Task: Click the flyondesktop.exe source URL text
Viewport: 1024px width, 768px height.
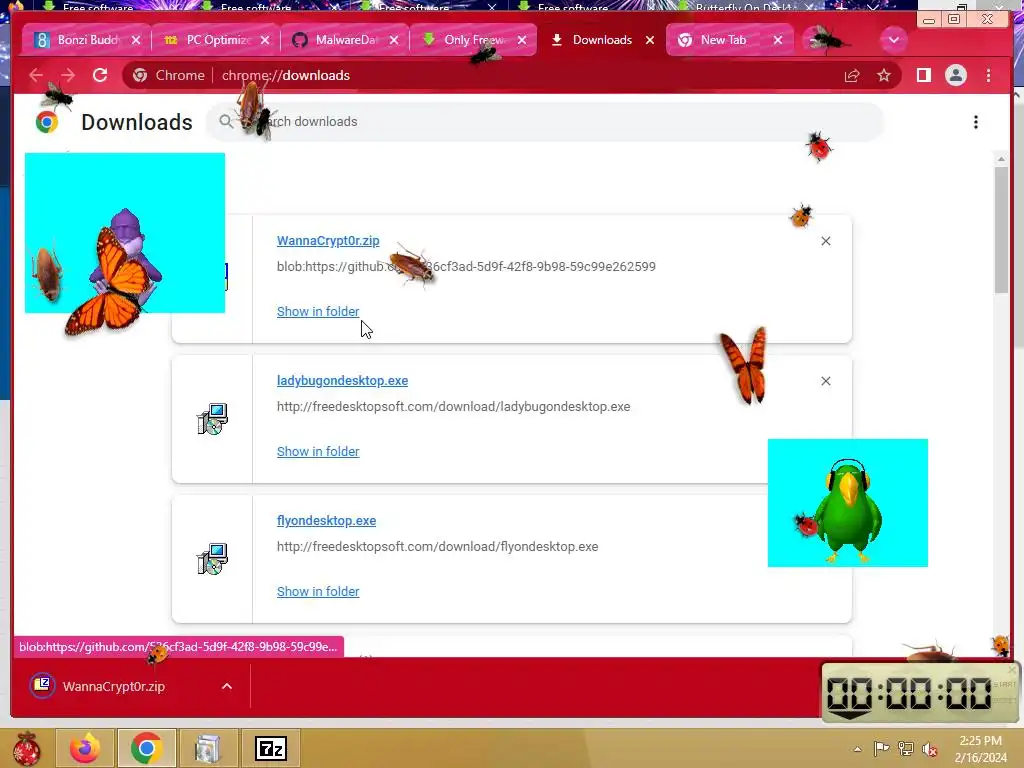Action: [438, 547]
